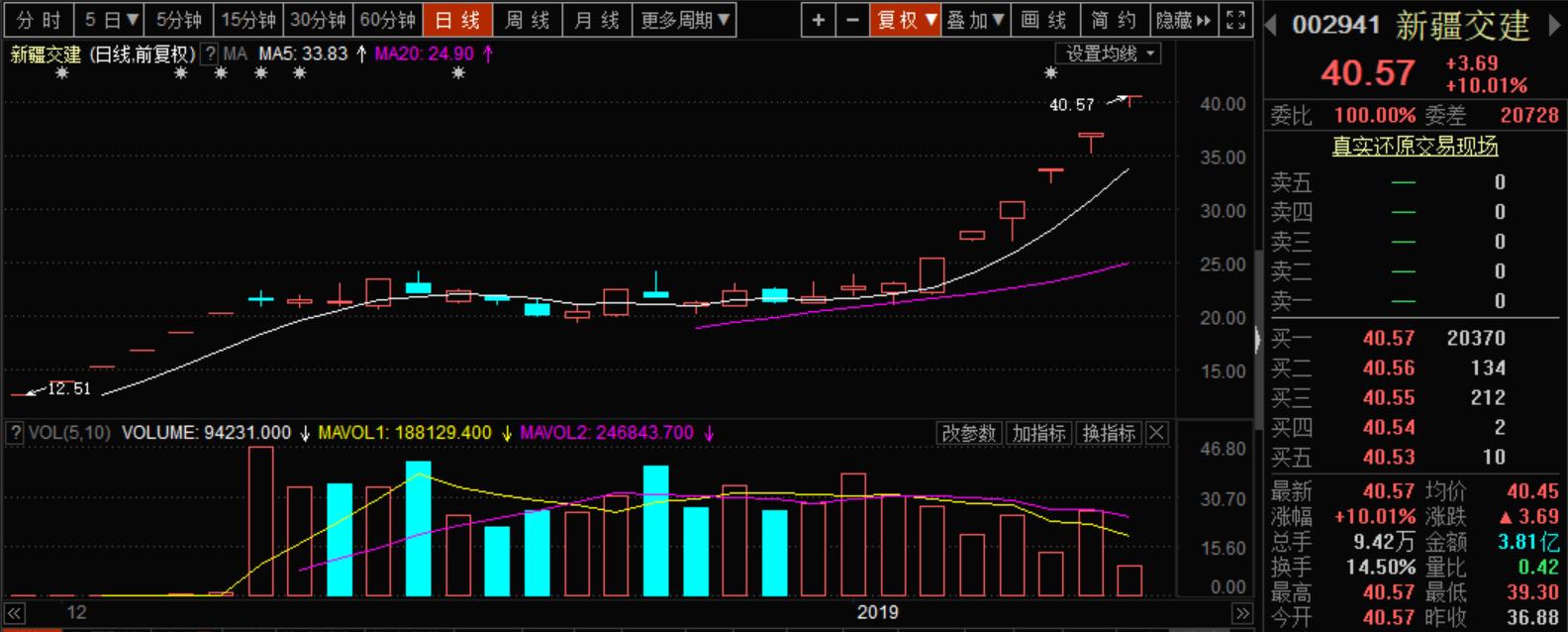Click the help question mark beside 前复权
This screenshot has width=1568, height=632.
[x=210, y=54]
